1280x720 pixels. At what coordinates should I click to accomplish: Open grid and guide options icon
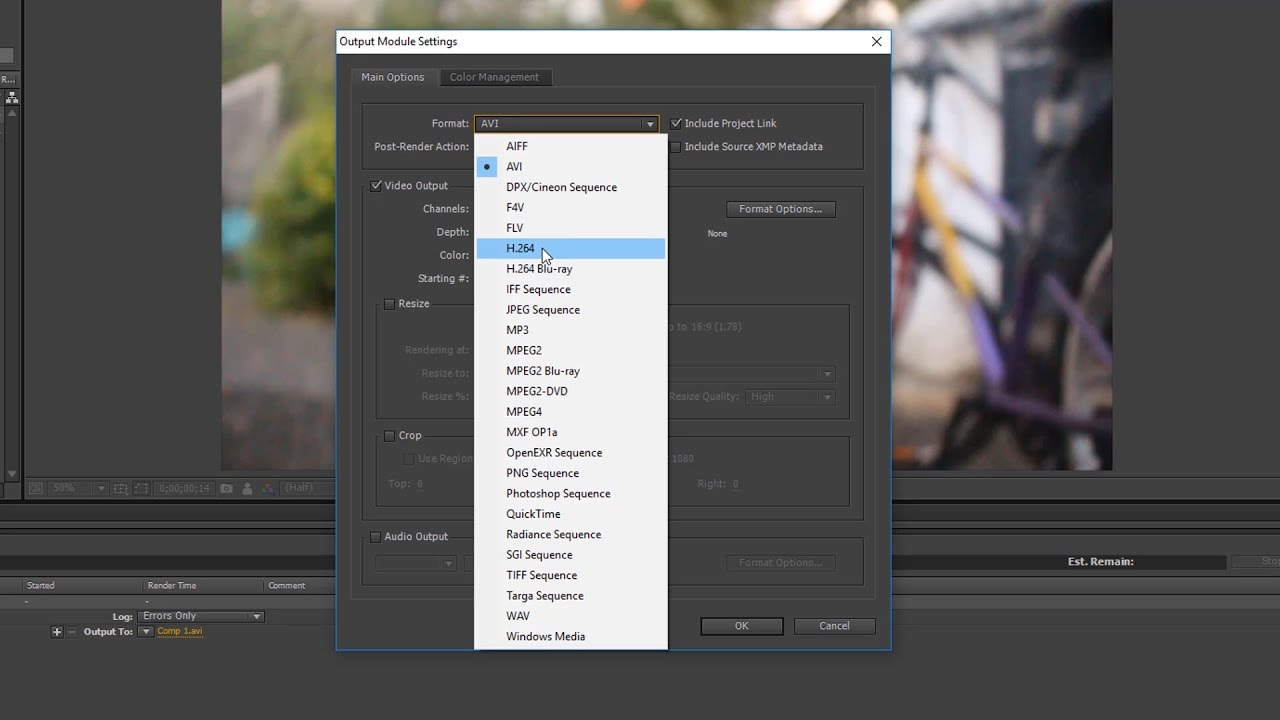[121, 488]
